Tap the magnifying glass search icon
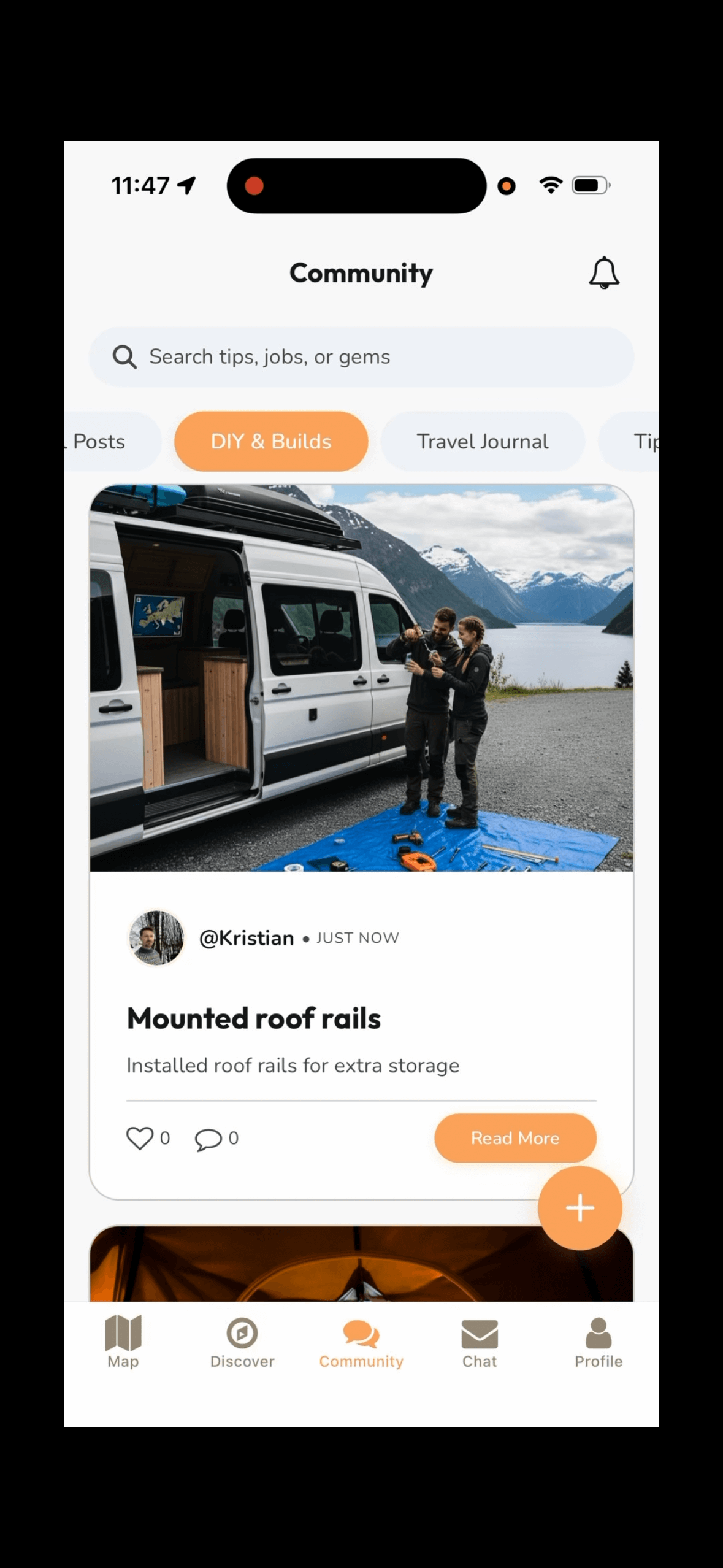This screenshot has width=723, height=1568. point(124,356)
